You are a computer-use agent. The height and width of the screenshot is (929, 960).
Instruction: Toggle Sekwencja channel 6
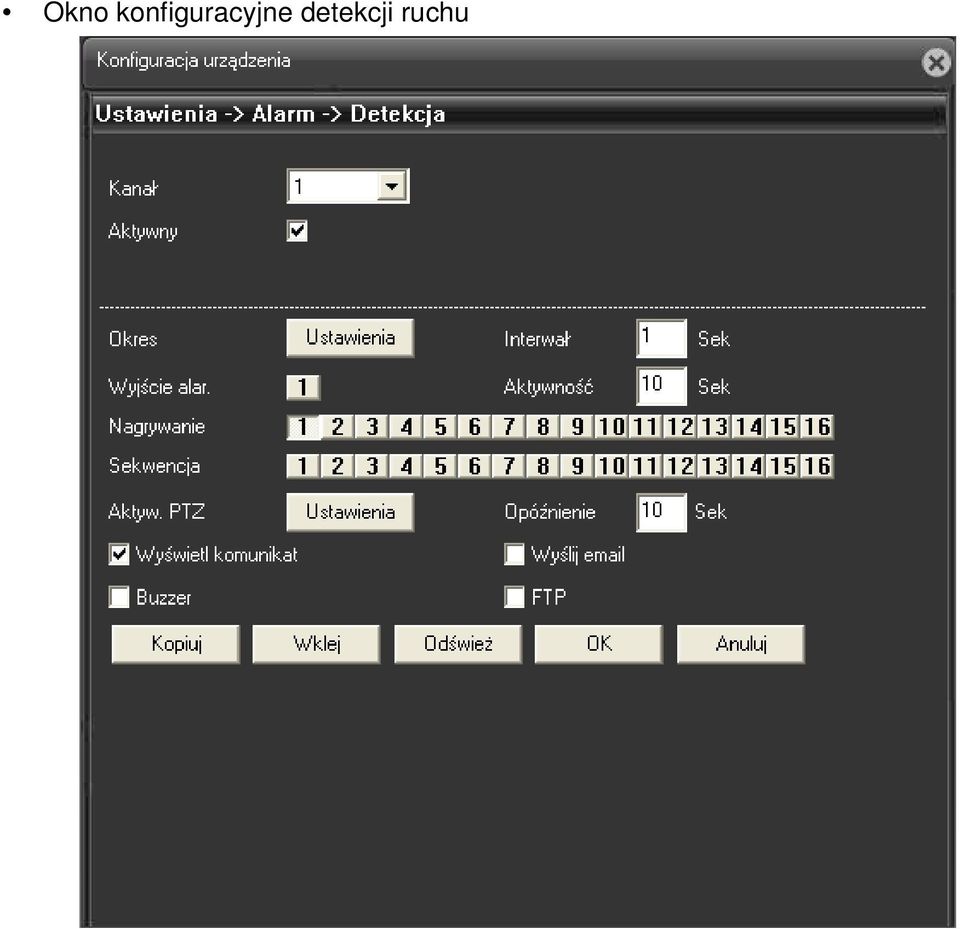point(474,466)
